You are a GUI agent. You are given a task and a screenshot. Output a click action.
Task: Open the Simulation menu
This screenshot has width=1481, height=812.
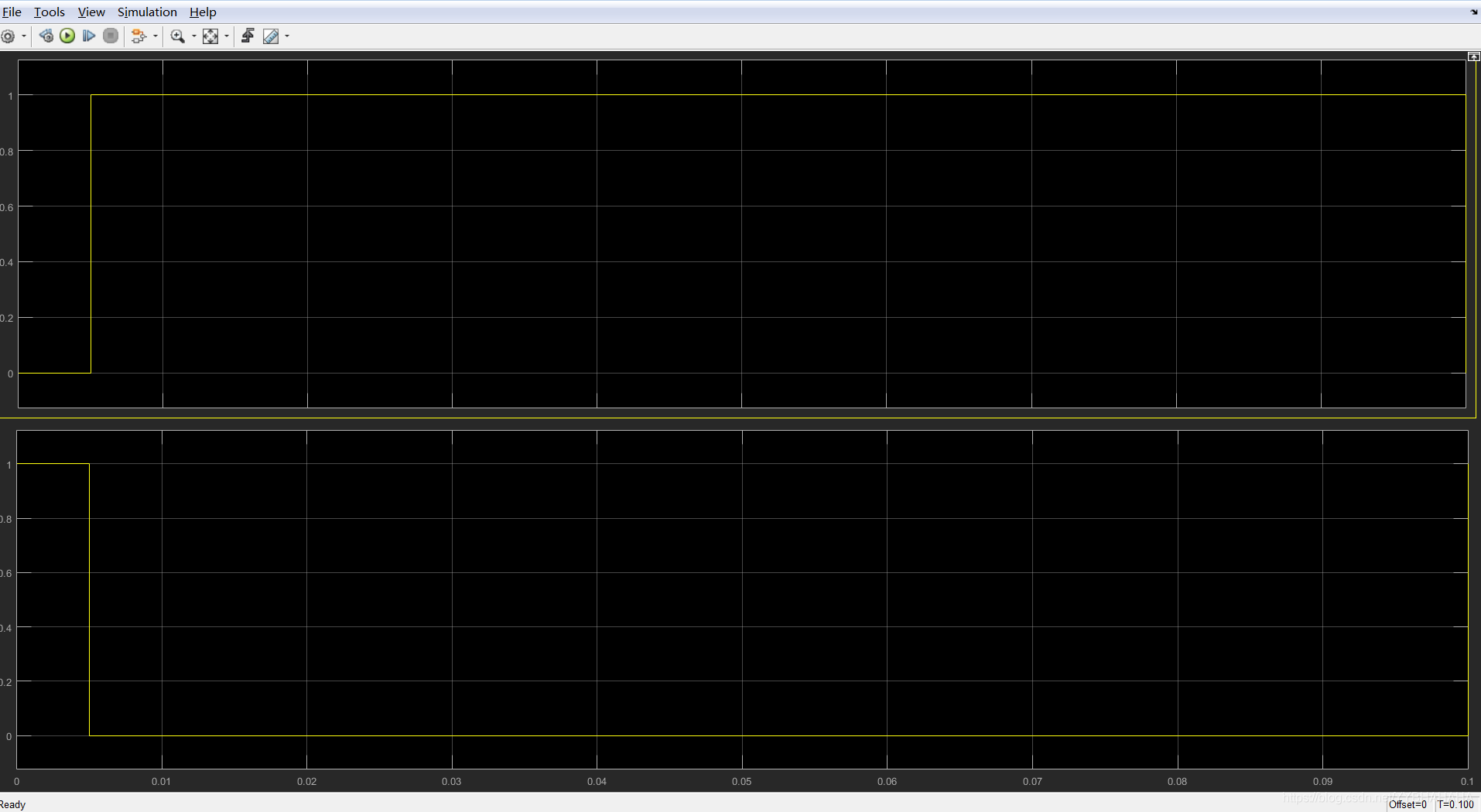pos(147,12)
